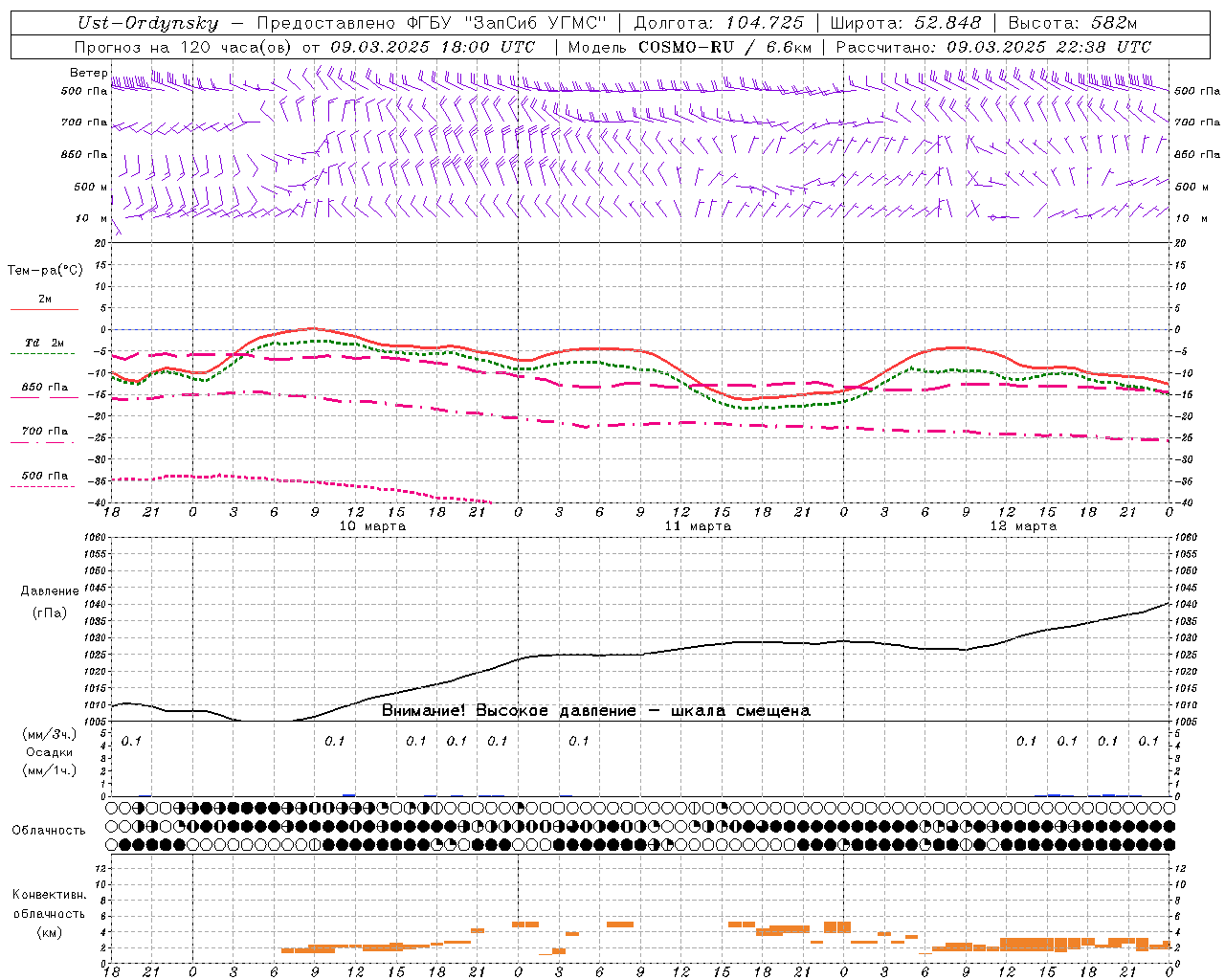Click the (гПа) pressure unit label
The height and width of the screenshot is (980, 1225).
(x=50, y=612)
